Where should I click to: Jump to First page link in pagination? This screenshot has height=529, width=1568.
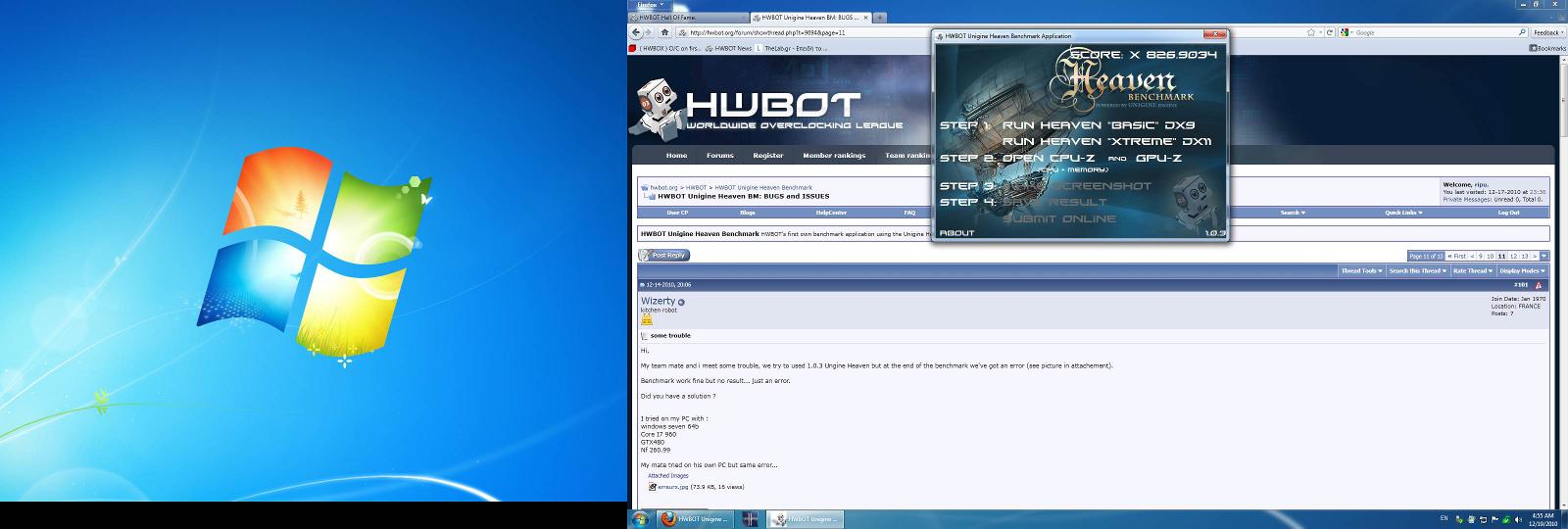(1457, 256)
